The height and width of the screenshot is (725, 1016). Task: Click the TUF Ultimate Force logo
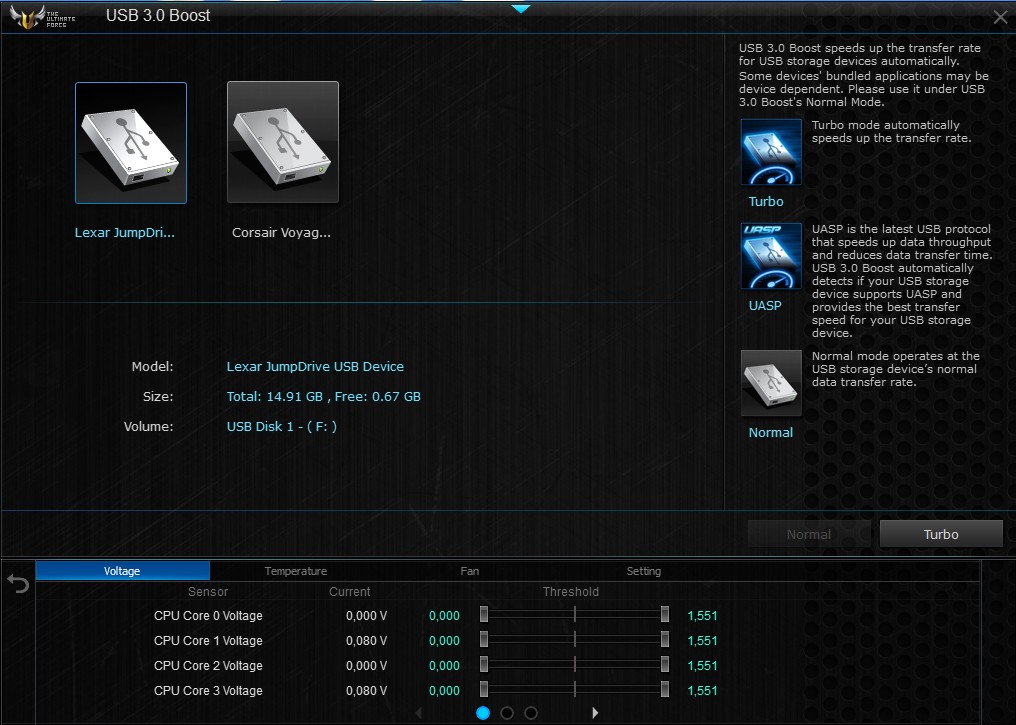coord(43,16)
